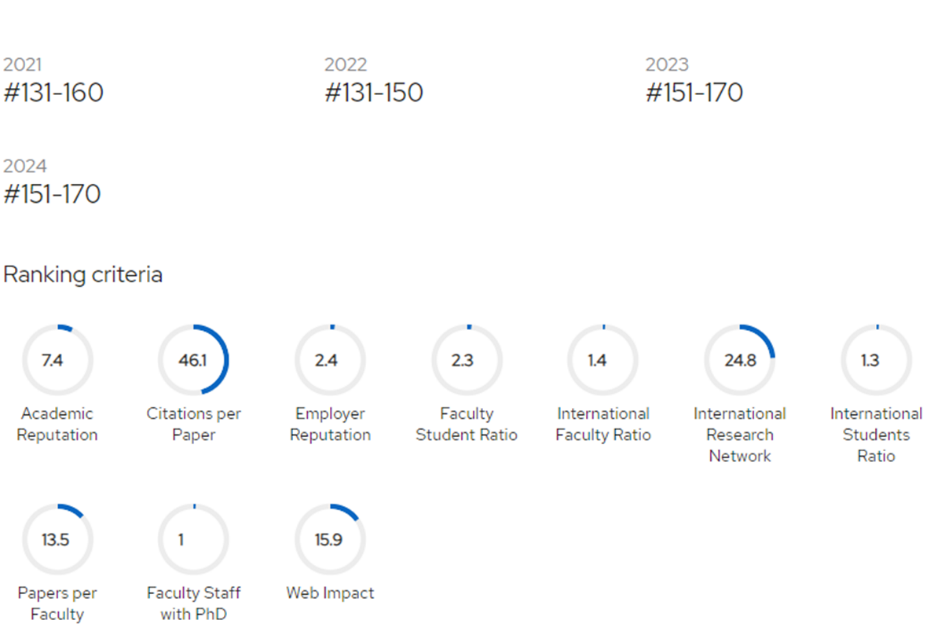Click the 2024 ranking #151-170
The image size is (945, 635).
tap(52, 194)
